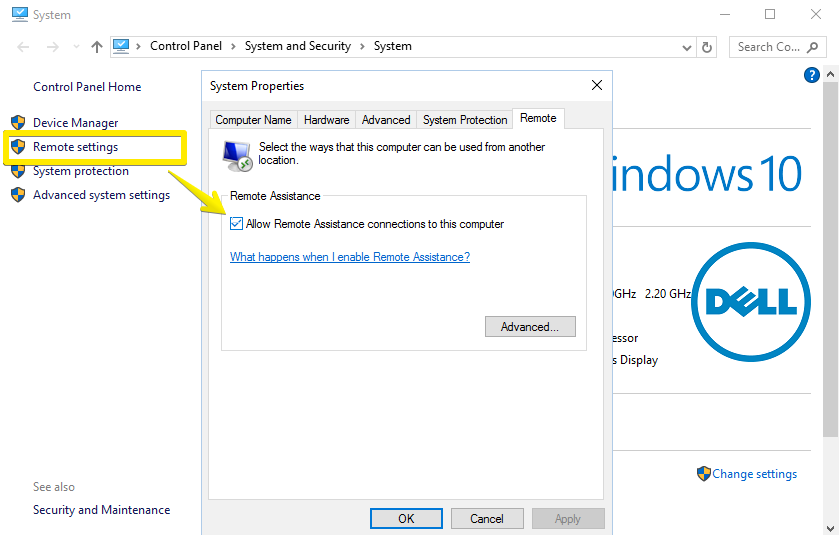
Task: Expand the chevron after System and Security breadcrumb
Action: 362,47
